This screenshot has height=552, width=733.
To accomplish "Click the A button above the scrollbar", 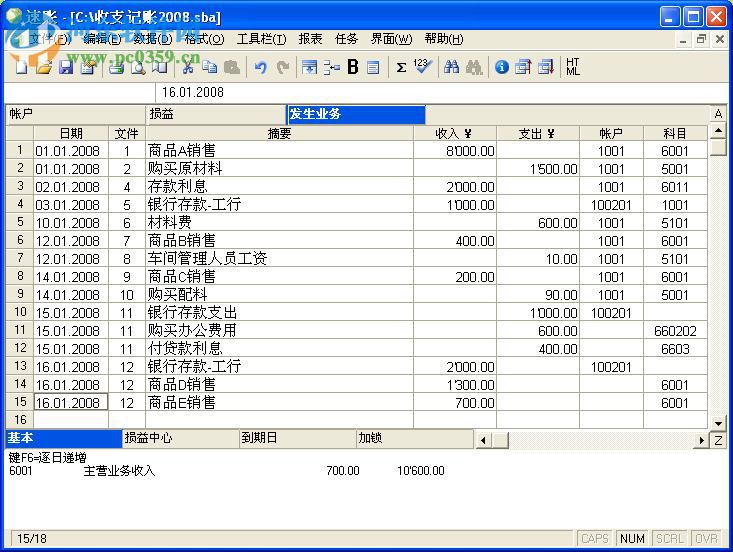I will coord(719,114).
